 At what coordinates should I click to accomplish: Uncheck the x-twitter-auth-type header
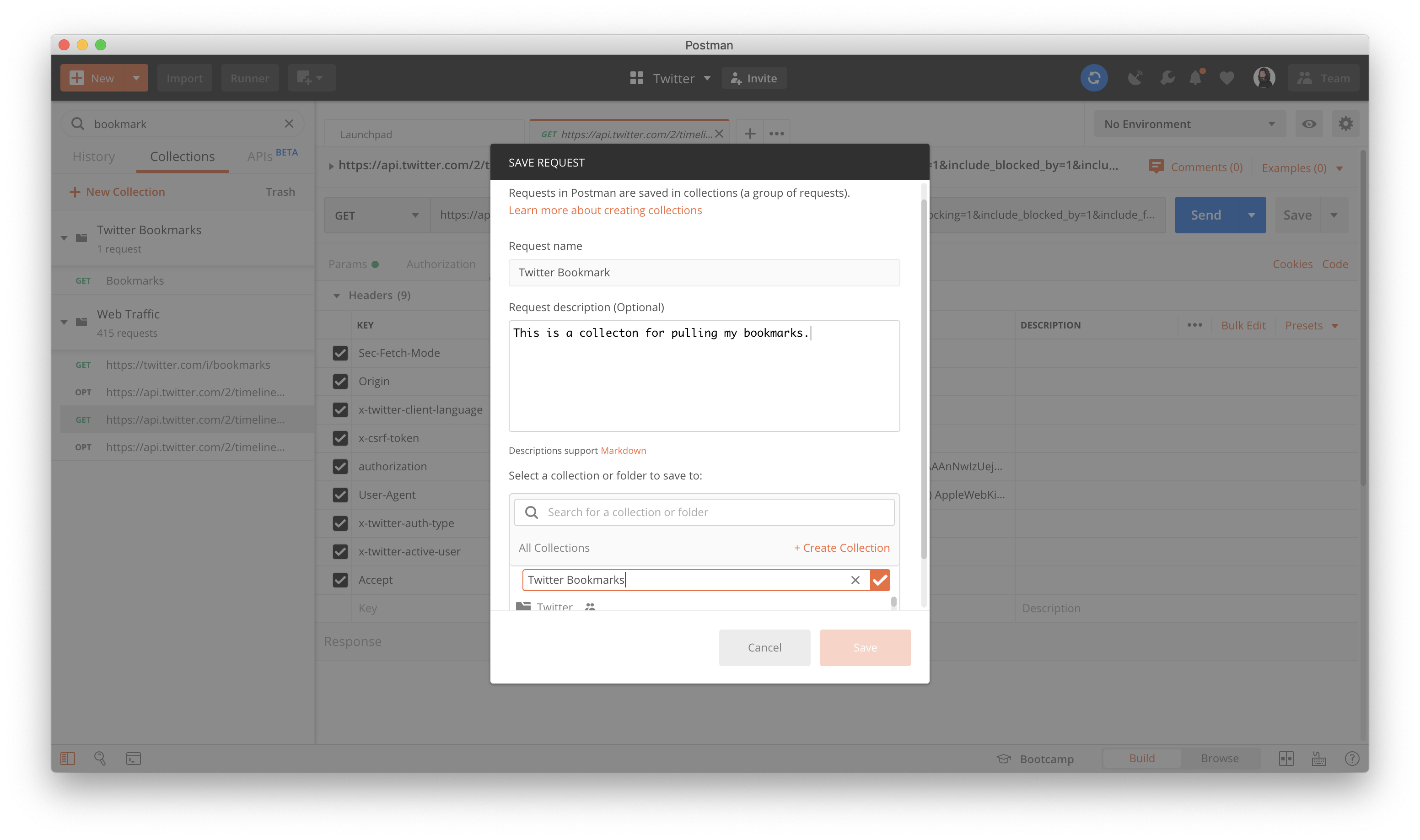point(340,522)
